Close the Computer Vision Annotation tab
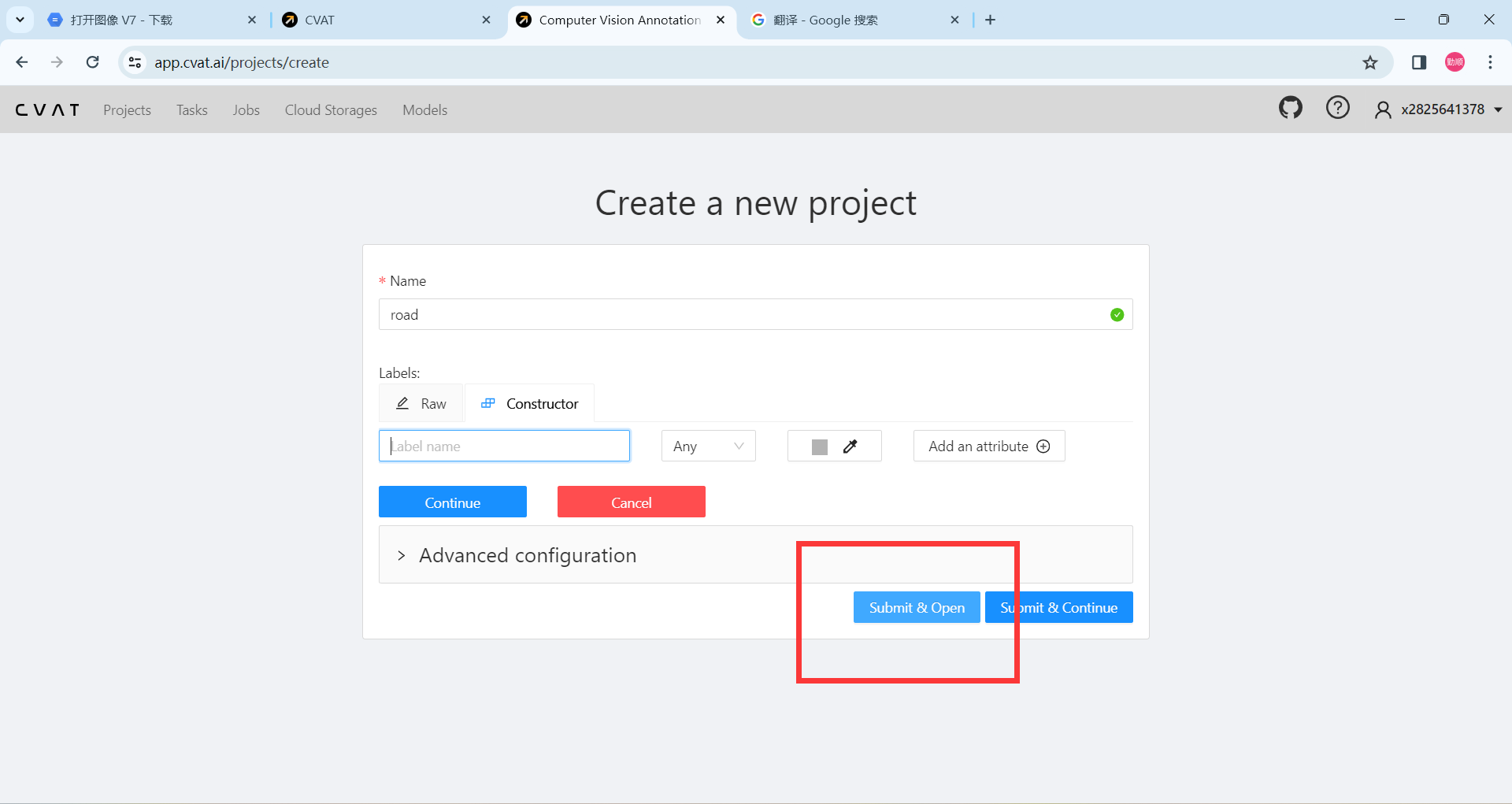Screen dimensions: 1512x804 (721, 20)
